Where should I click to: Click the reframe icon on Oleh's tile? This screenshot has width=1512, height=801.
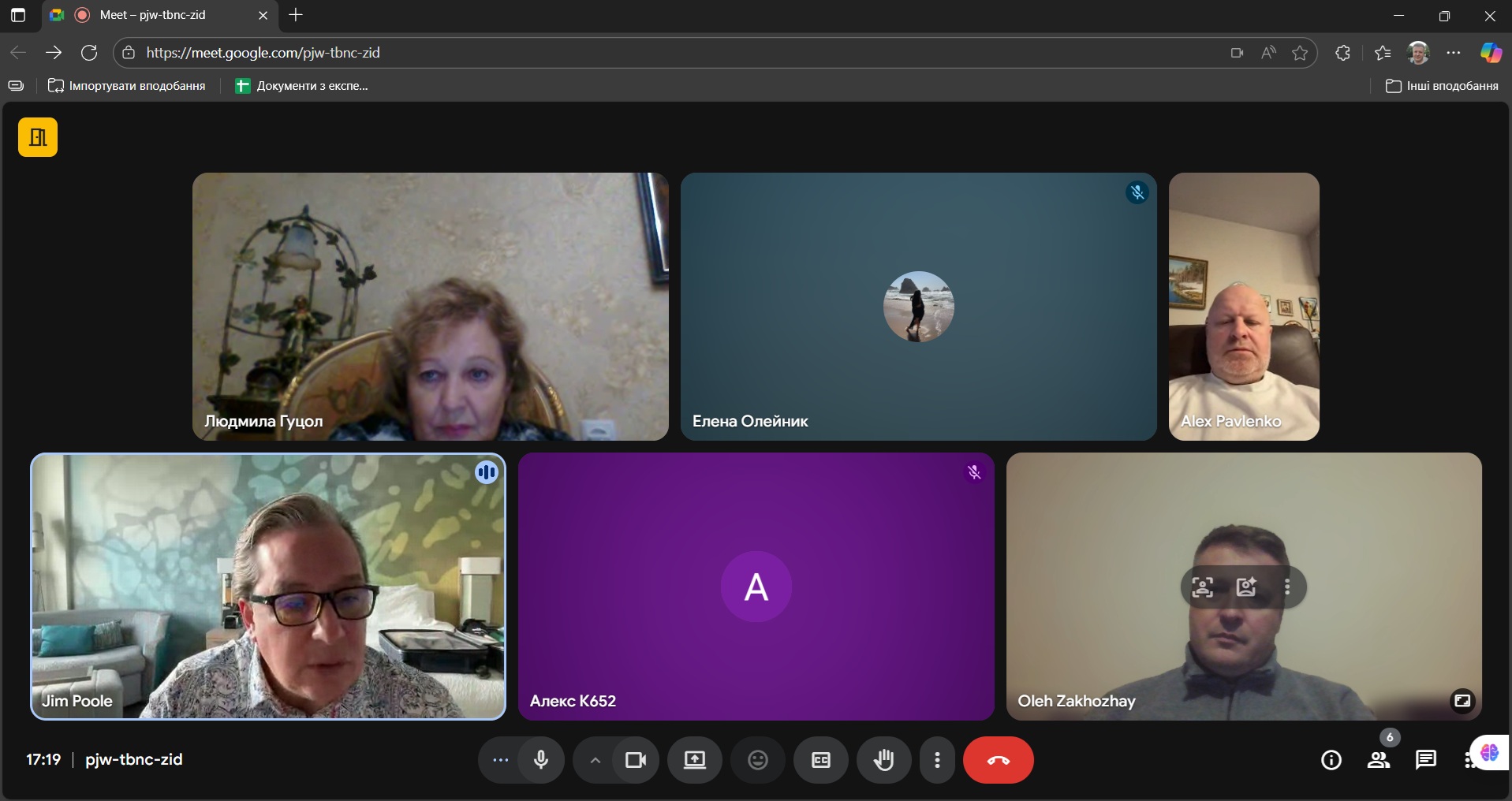click(x=1202, y=587)
